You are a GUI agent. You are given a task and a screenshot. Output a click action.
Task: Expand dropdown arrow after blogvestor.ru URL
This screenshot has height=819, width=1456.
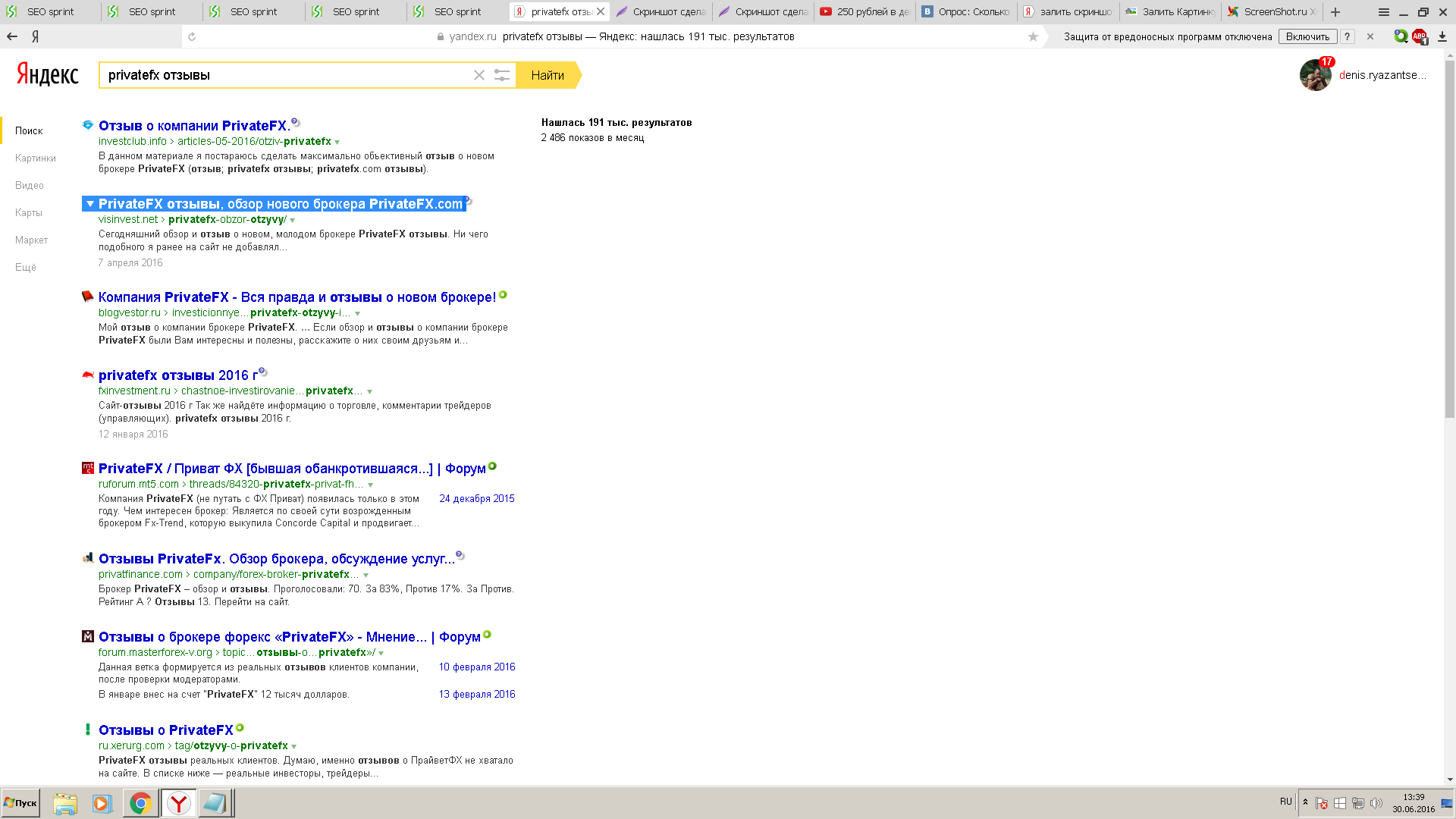tap(358, 313)
